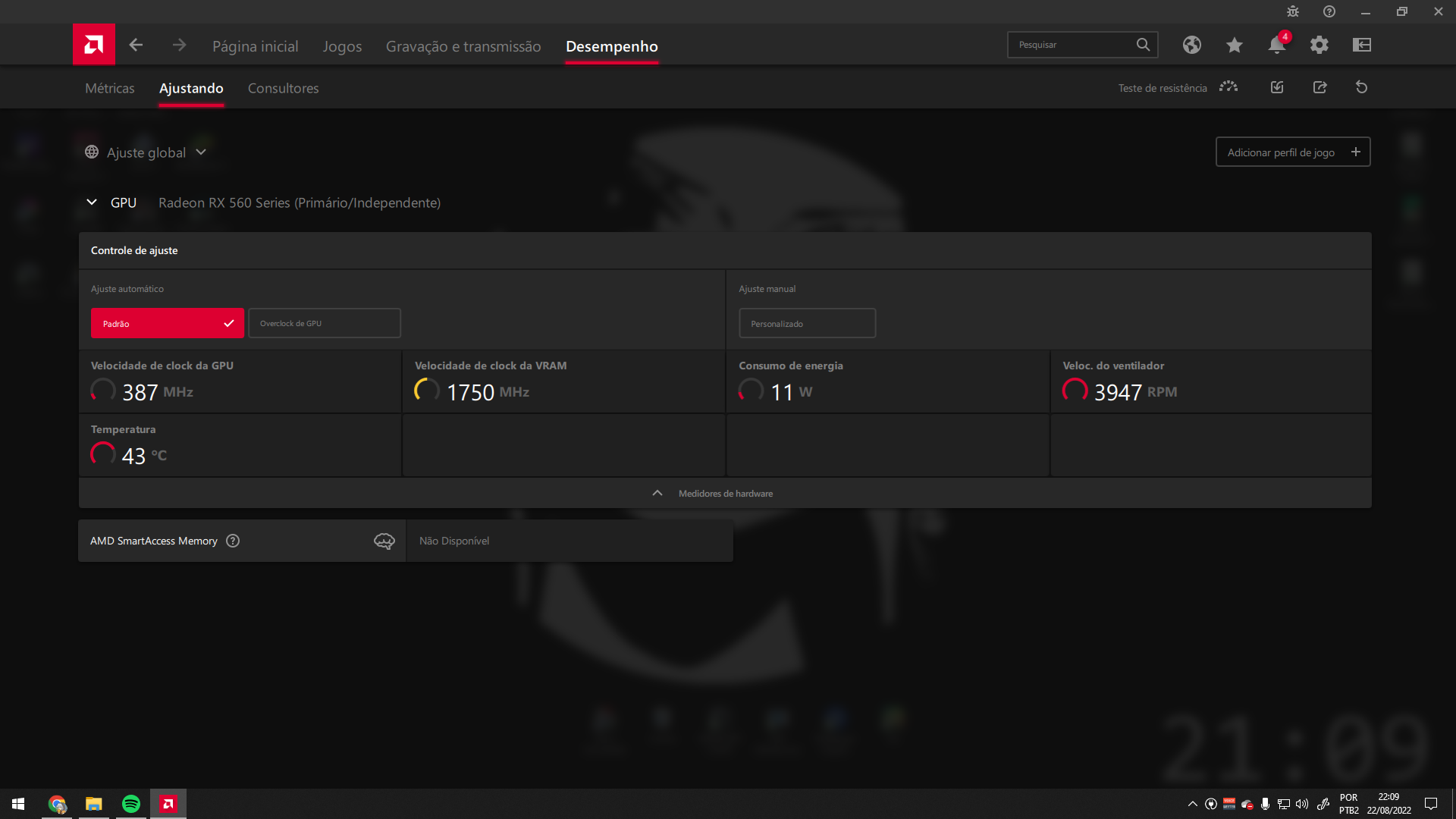Collapse the Medidores de hardware panel
The width and height of the screenshot is (1456, 819).
725,493
